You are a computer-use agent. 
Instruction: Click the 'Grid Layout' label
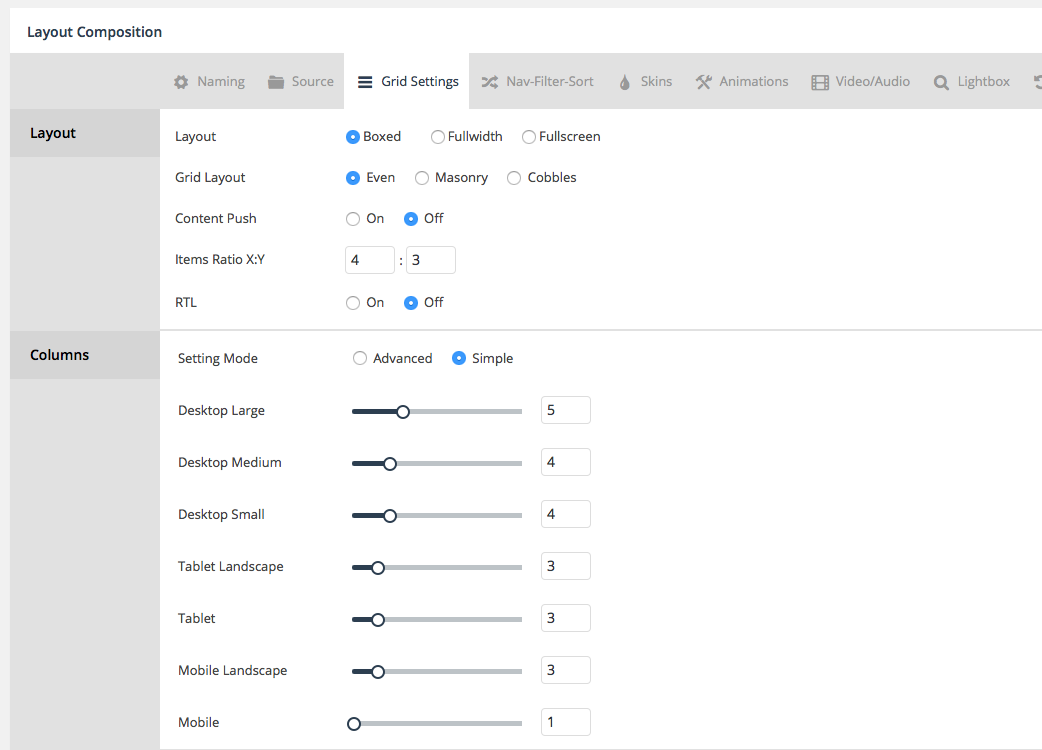coord(210,178)
